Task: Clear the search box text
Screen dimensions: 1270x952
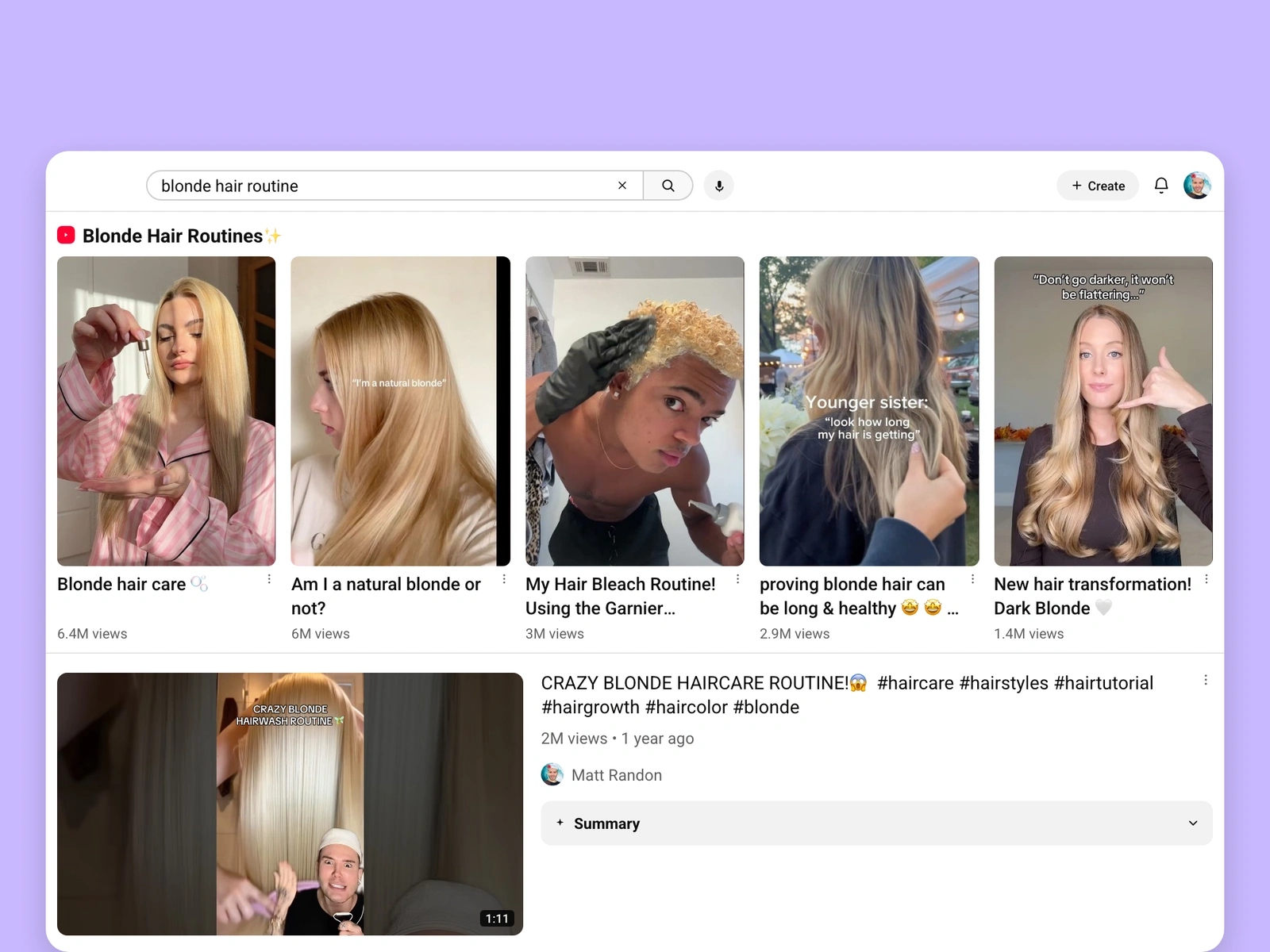Action: click(622, 186)
